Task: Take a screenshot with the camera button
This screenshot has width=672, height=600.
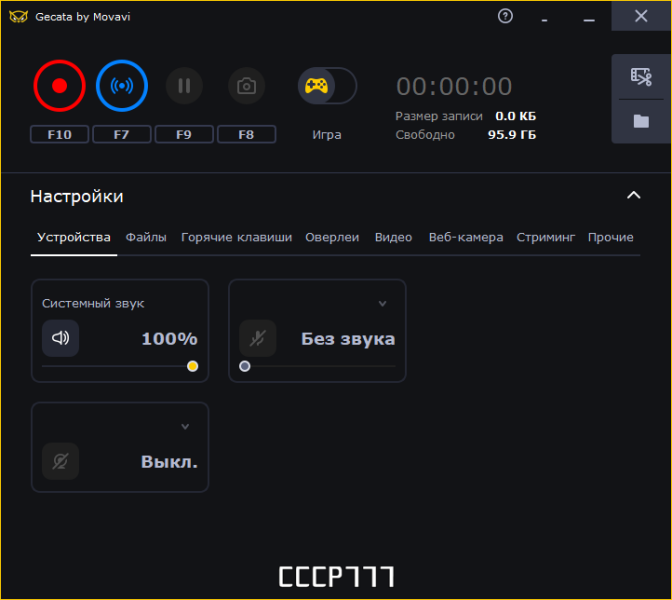Action: (246, 86)
